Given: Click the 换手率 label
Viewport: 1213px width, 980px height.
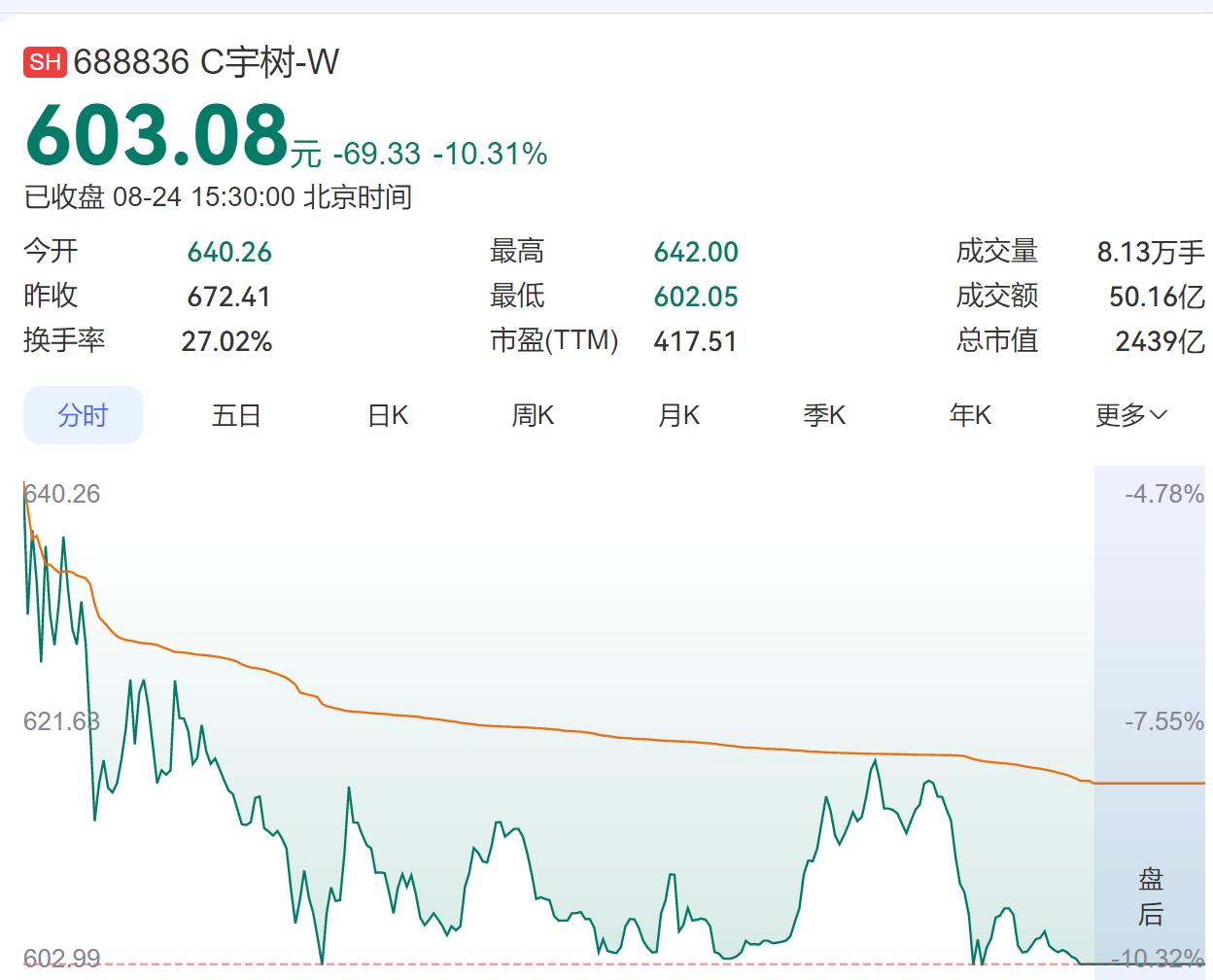Looking at the screenshot, I should (64, 340).
